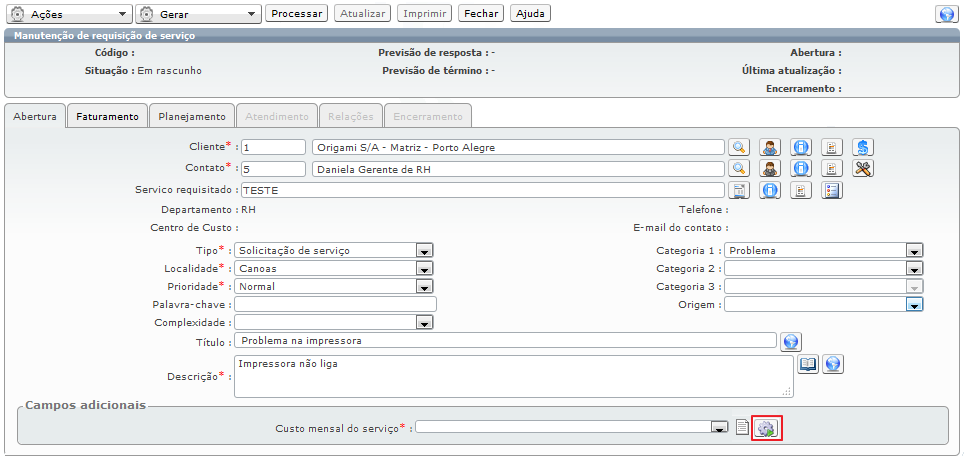Click the book icon next to Descrição
The width and height of the screenshot is (968, 462).
807,365
